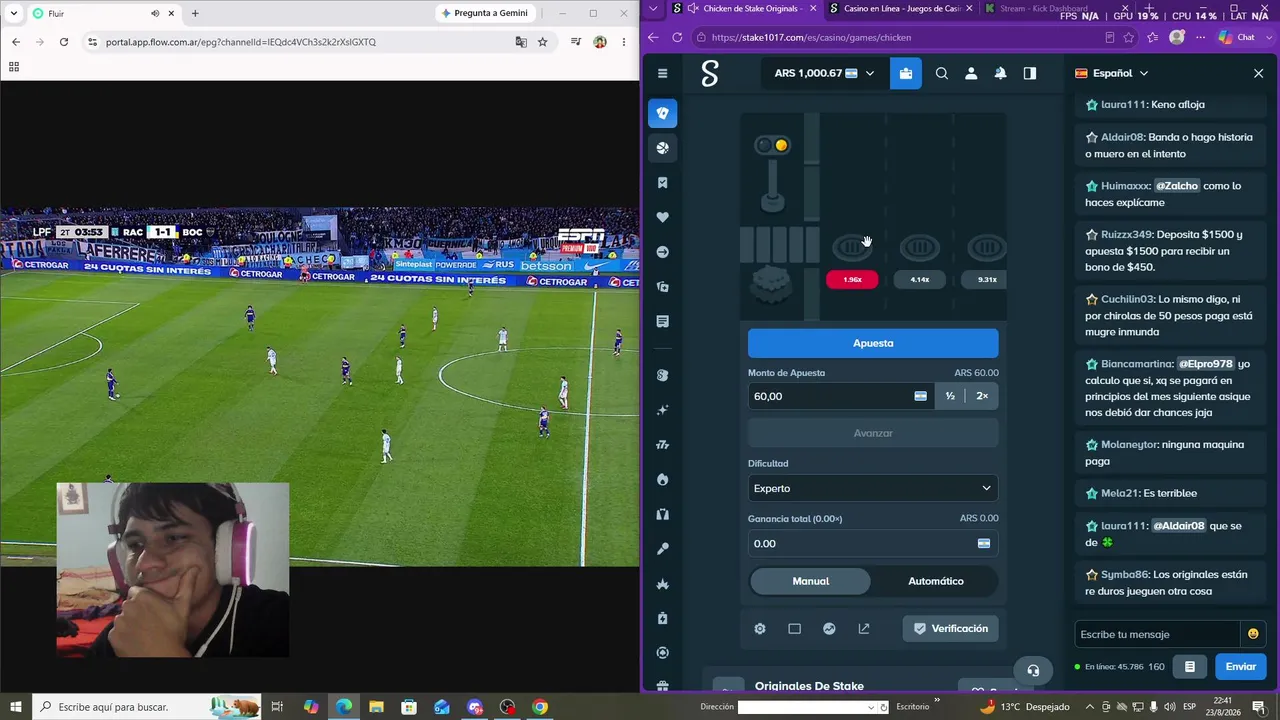This screenshot has height=720, width=1280.
Task: Open game settings gear icon
Action: click(x=760, y=629)
